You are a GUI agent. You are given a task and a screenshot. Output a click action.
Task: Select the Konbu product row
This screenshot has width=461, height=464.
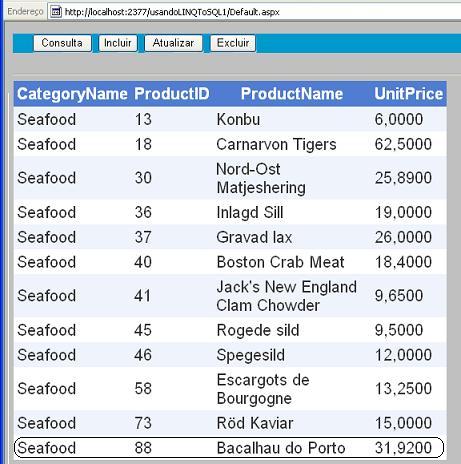point(230,119)
